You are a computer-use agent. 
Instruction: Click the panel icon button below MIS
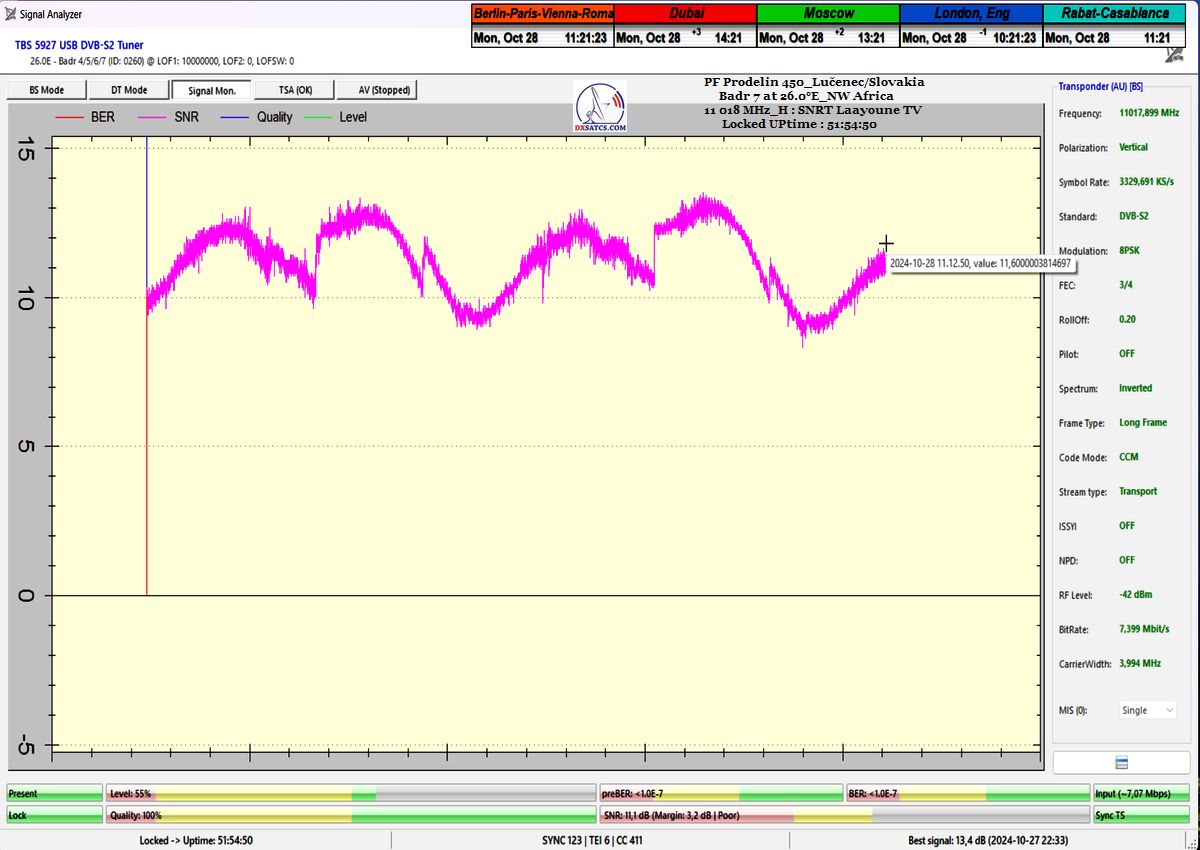point(1121,763)
